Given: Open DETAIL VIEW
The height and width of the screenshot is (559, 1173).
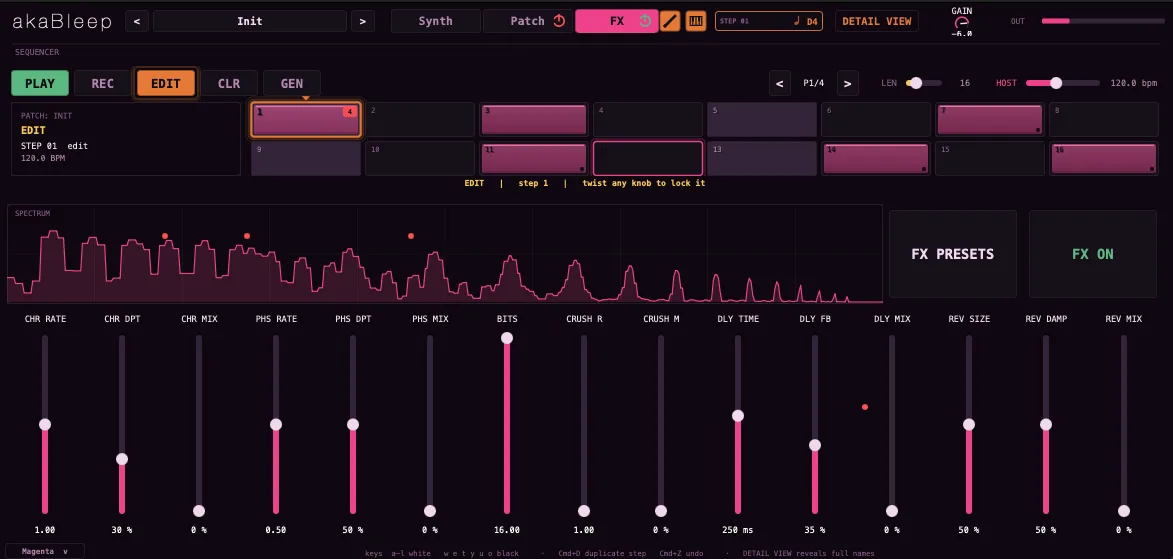Looking at the screenshot, I should pyautogui.click(x=877, y=21).
